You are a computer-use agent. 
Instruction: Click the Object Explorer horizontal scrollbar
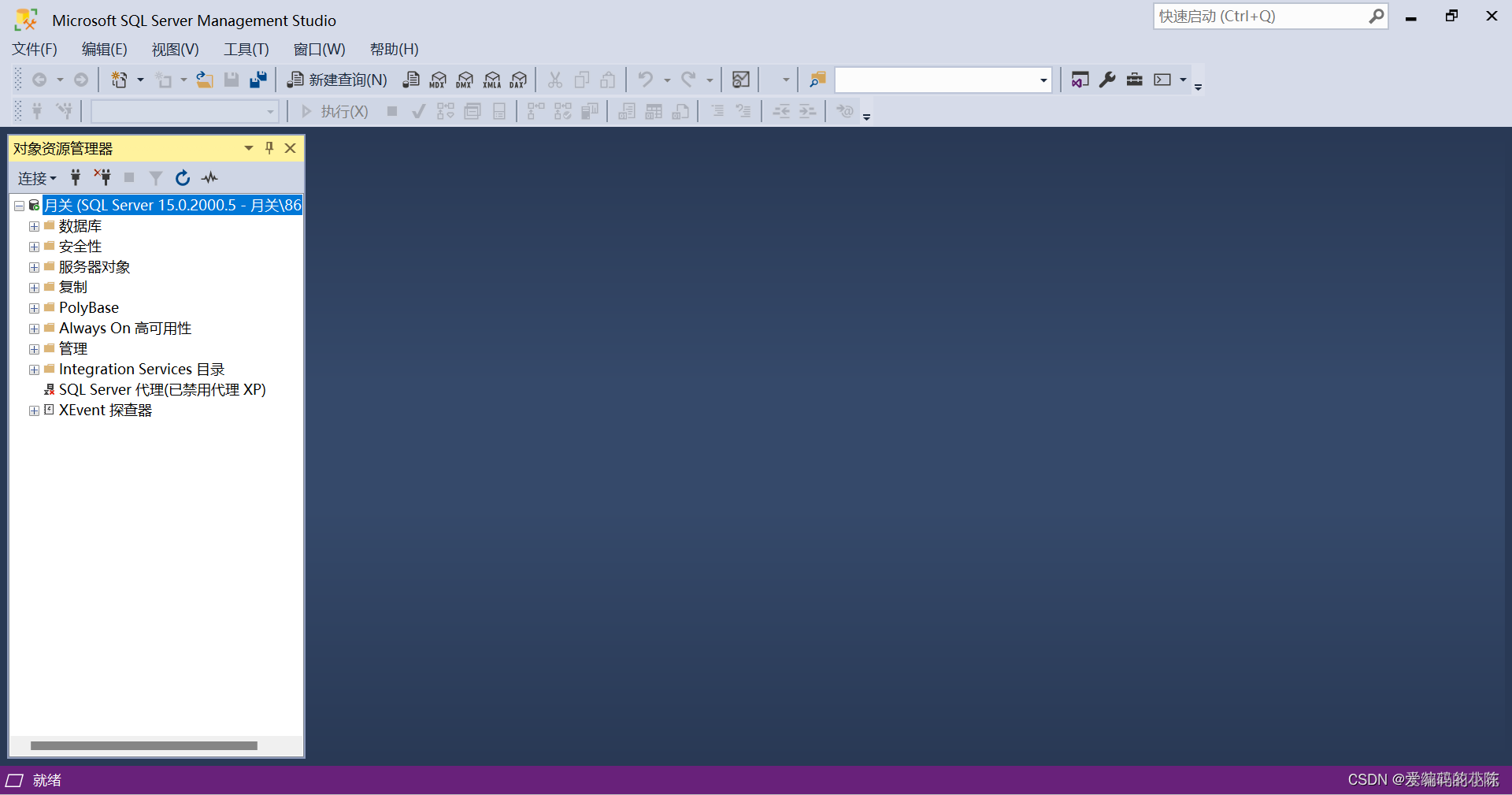pyautogui.click(x=143, y=745)
